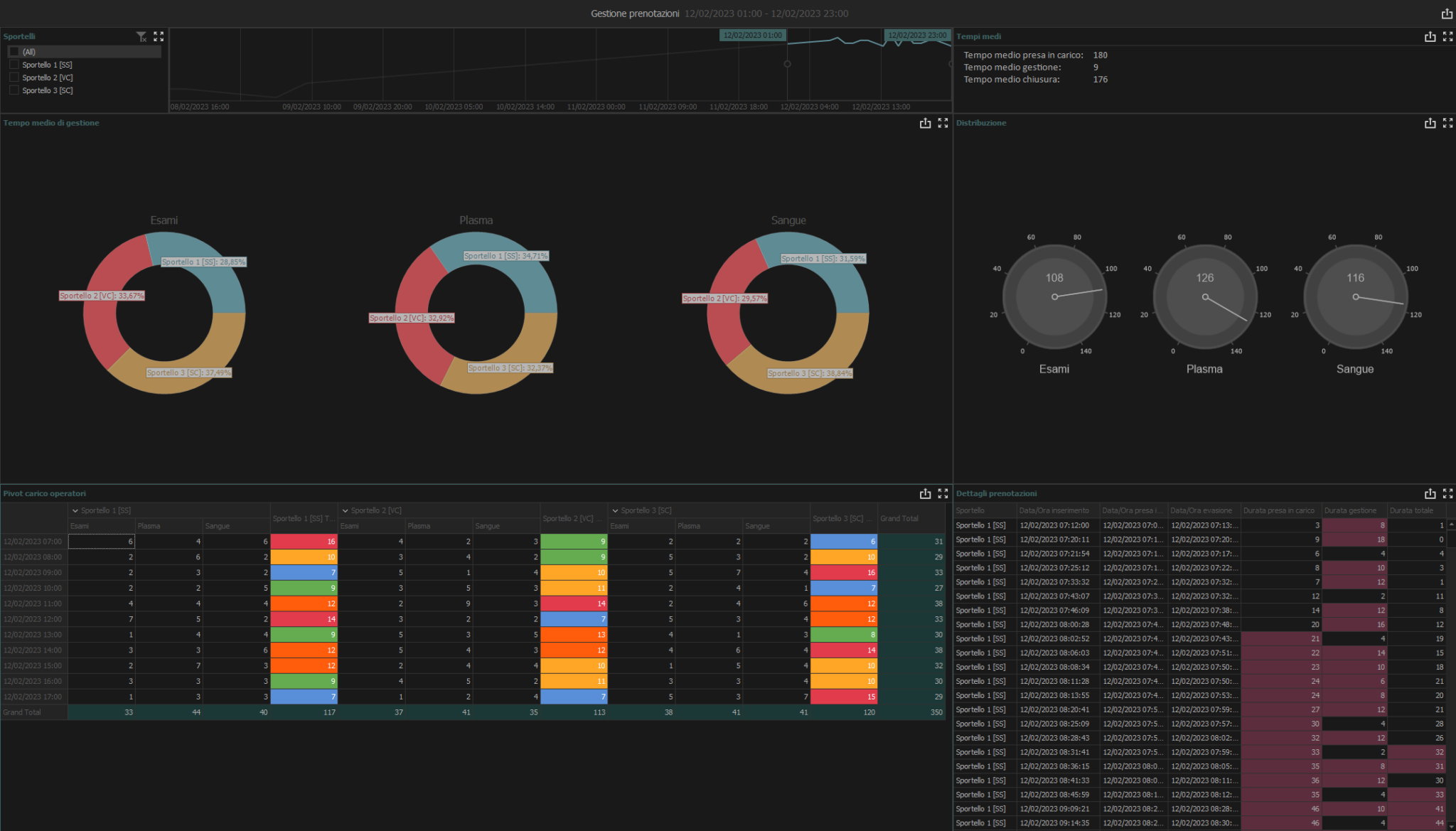Click the Sangue gauge showing 116
The height and width of the screenshot is (831, 1456).
[x=1356, y=296]
